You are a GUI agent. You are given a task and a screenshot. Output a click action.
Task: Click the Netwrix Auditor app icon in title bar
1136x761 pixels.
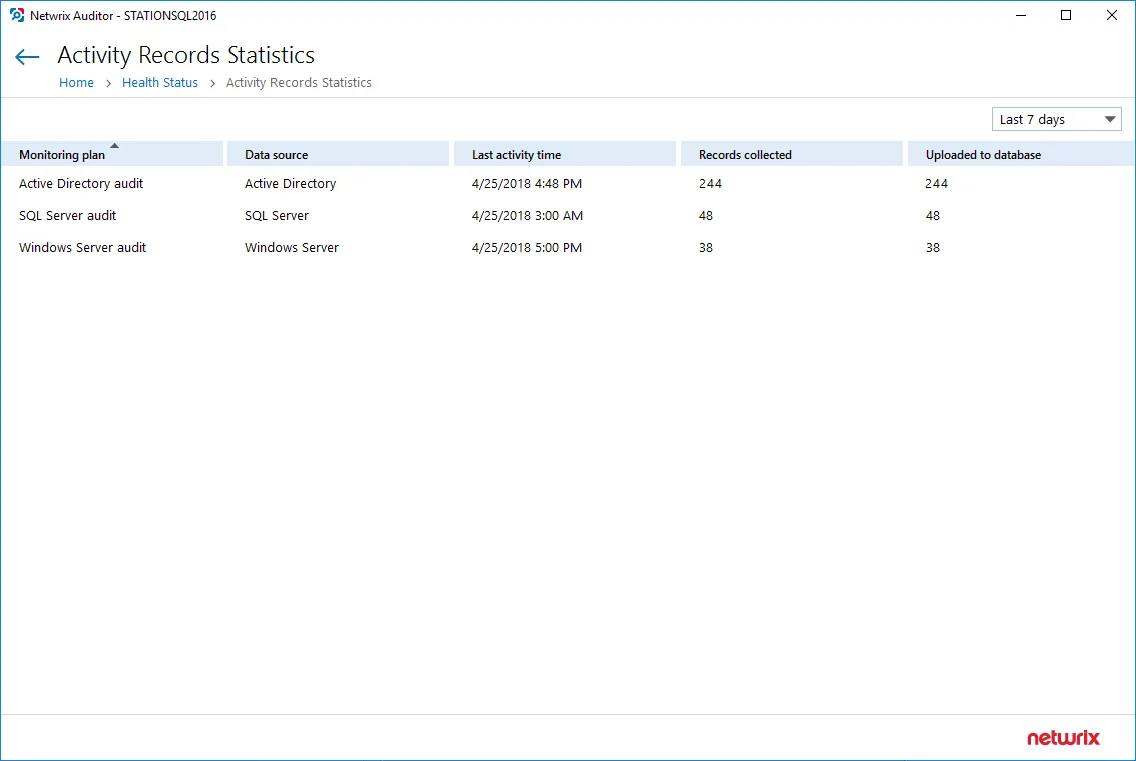17,15
